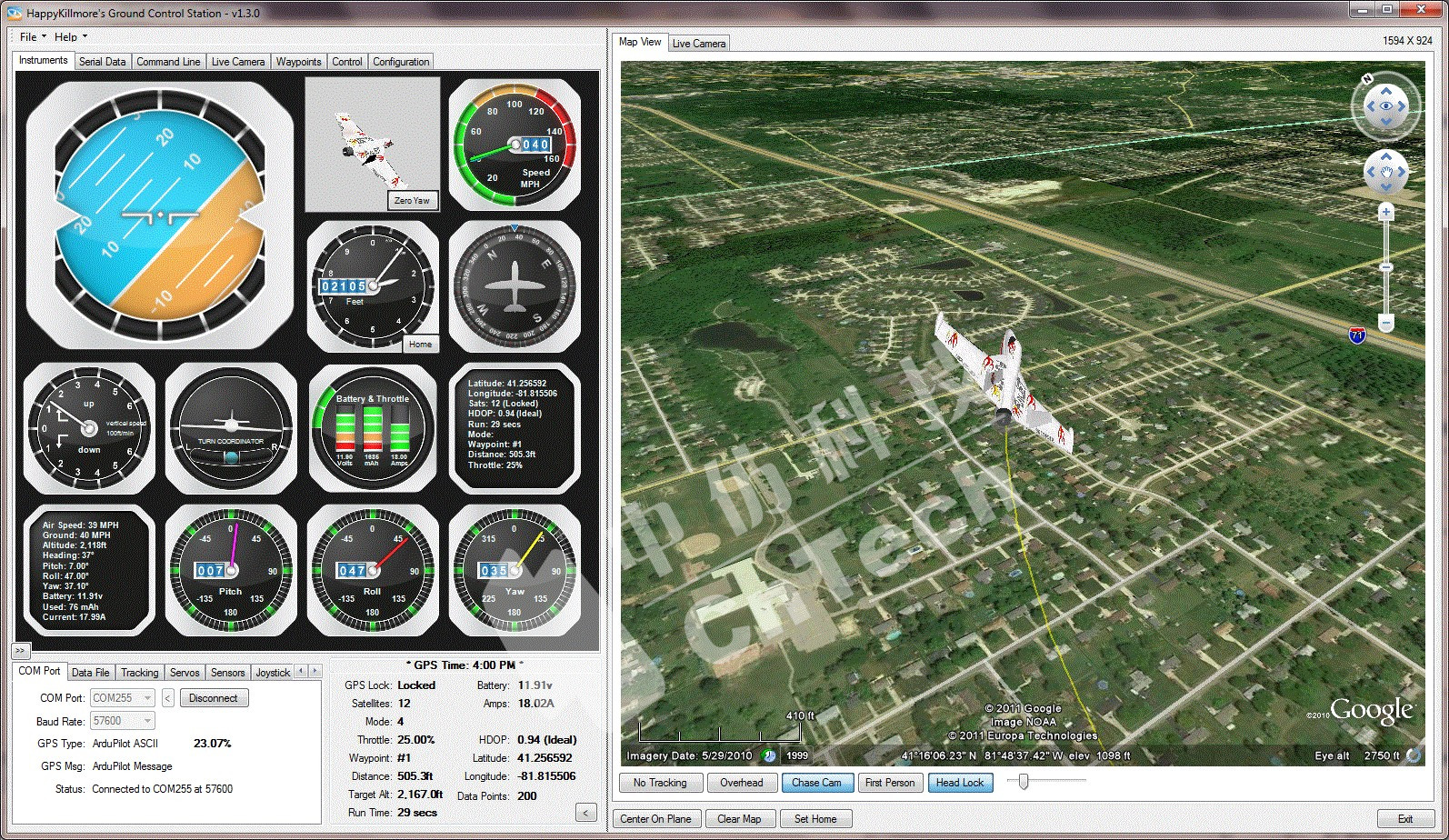The height and width of the screenshot is (840, 1449).
Task: Click the Set Home button
Action: click(x=815, y=819)
